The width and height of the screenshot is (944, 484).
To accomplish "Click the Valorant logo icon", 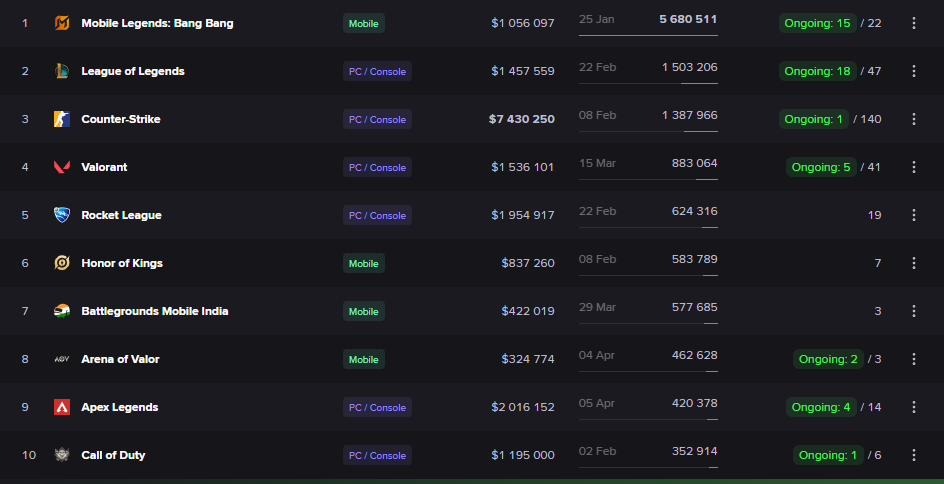I will coord(61,167).
